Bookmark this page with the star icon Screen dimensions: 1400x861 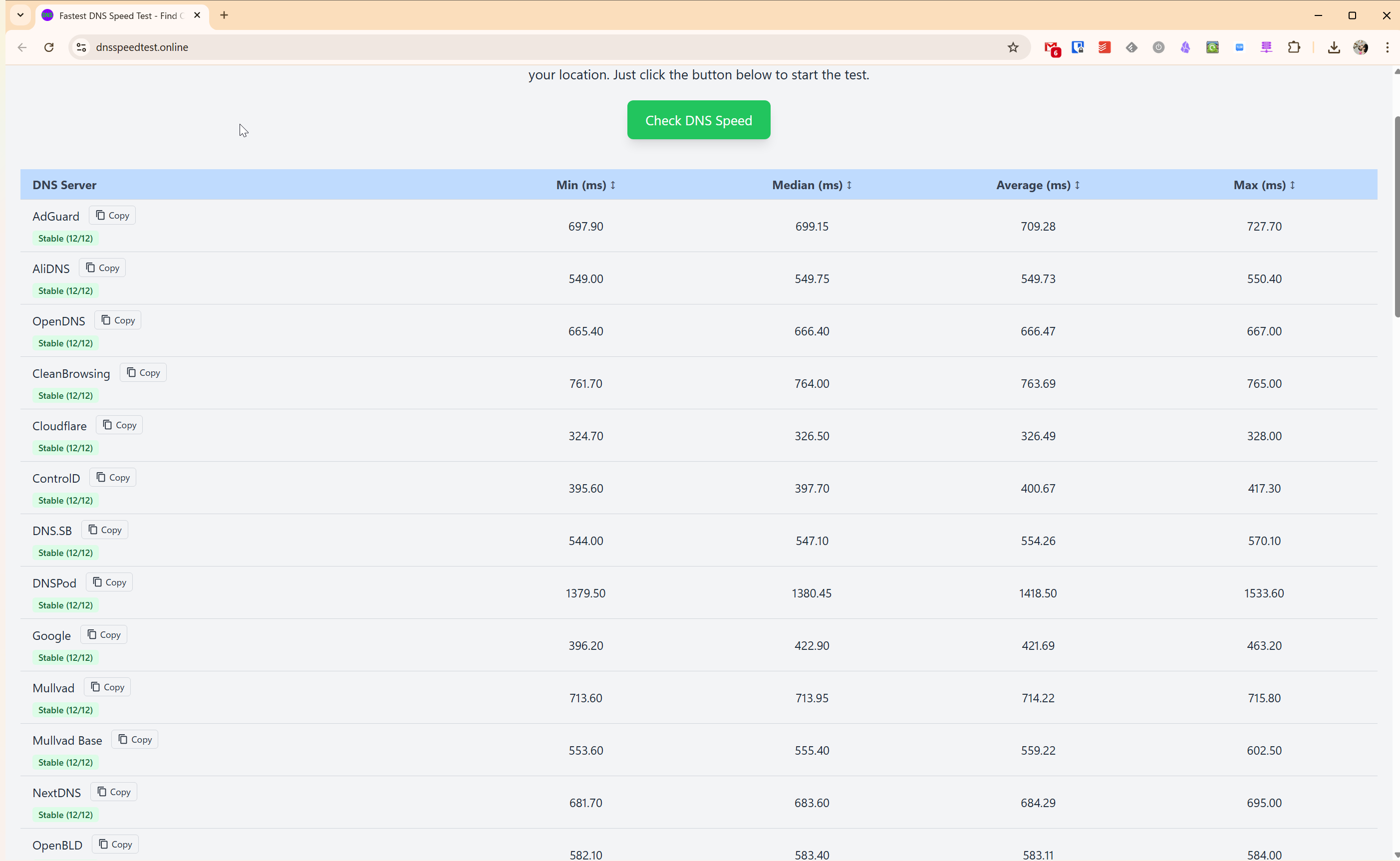1012,47
